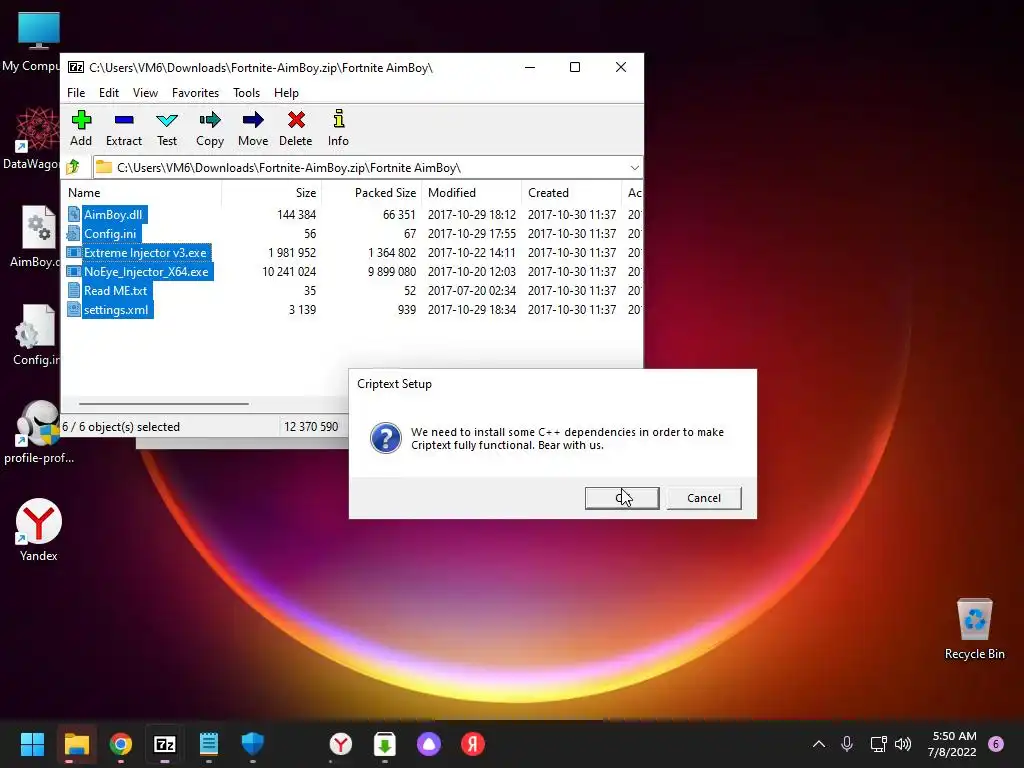1024x768 pixels.
Task: Select the settings.xml file name
Action: click(x=116, y=309)
